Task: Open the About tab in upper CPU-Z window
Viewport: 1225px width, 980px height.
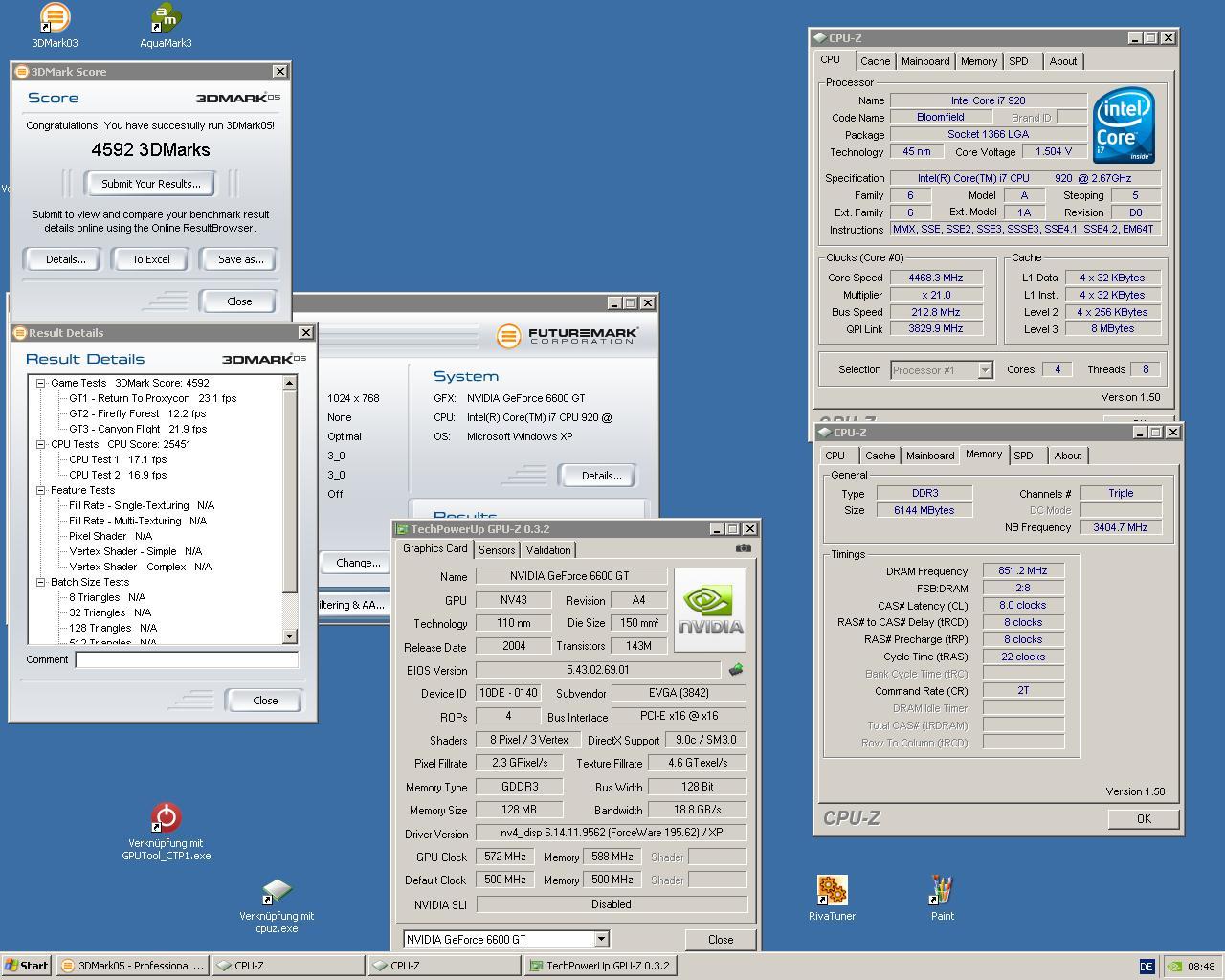Action: click(1063, 61)
